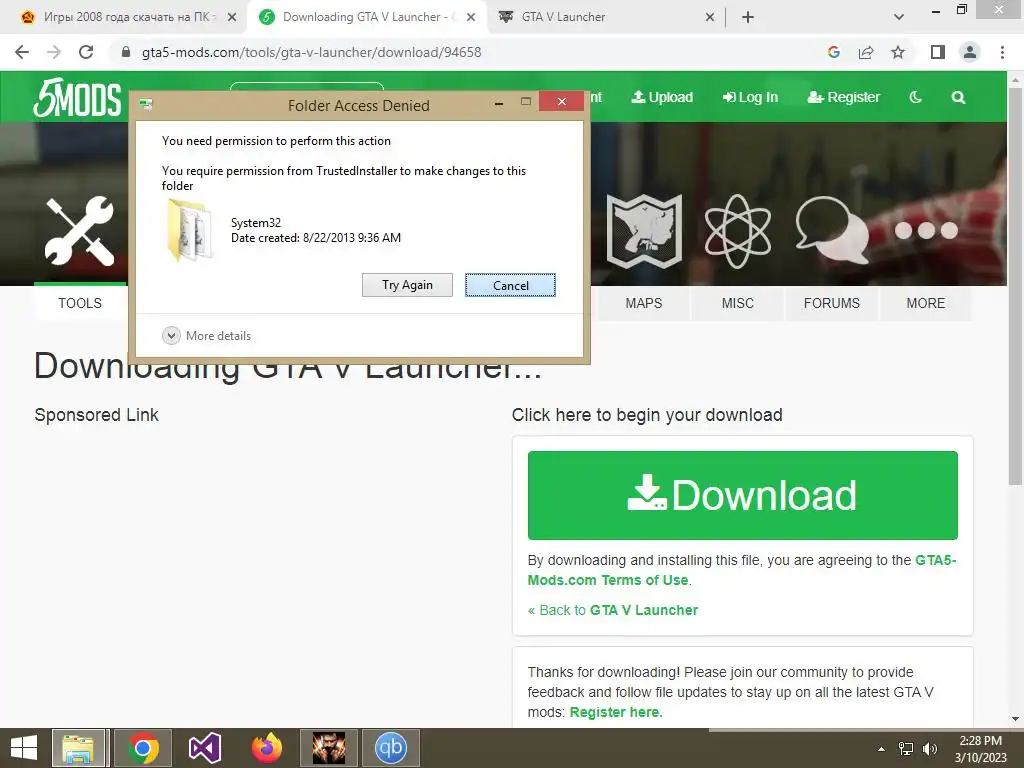Viewport: 1024px width, 768px height.
Task: Click the three dots more icon
Action: [x=926, y=230]
